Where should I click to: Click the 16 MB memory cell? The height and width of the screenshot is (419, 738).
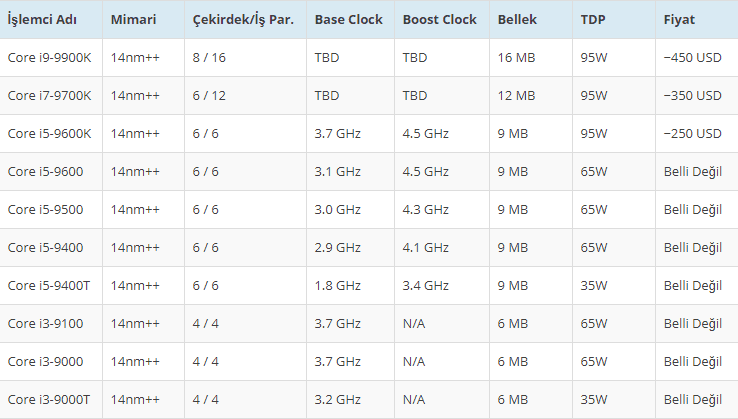click(516, 58)
